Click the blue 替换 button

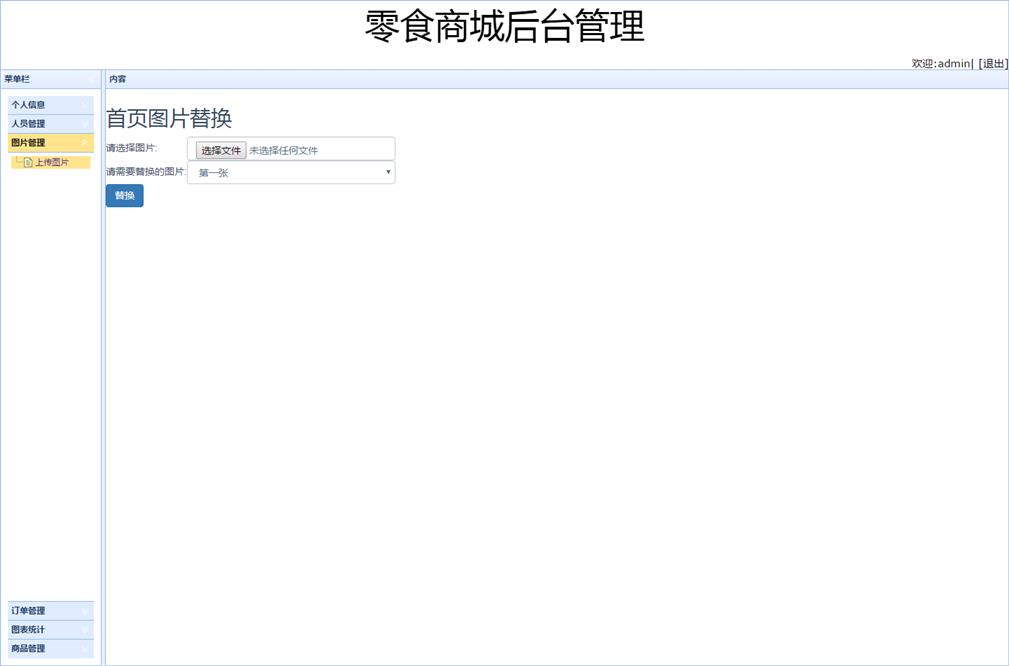click(124, 196)
